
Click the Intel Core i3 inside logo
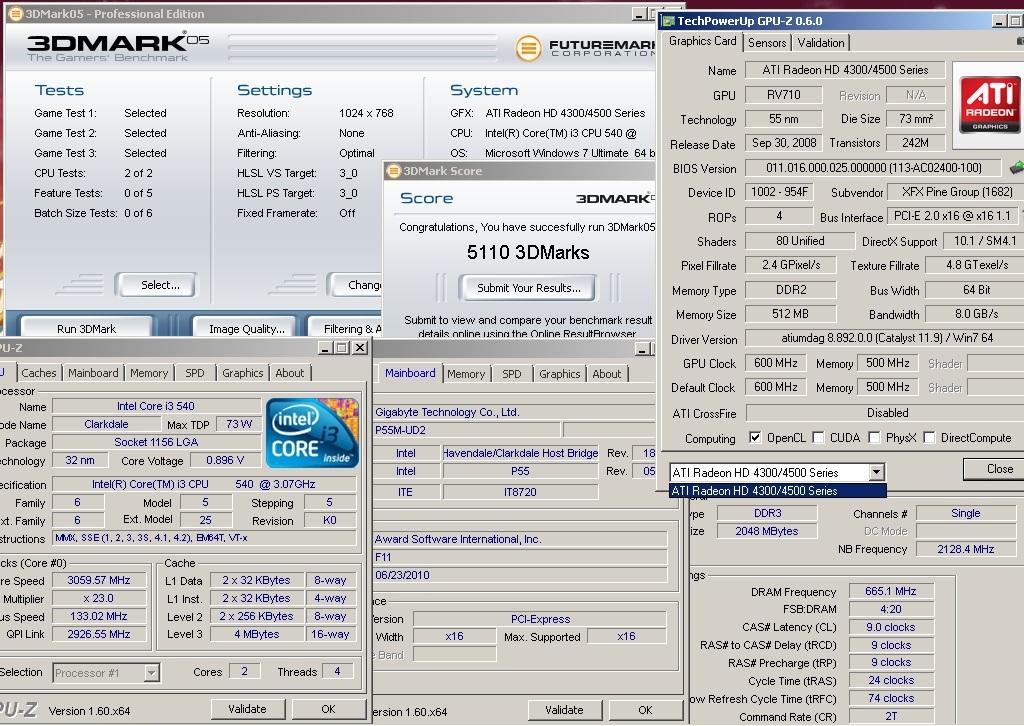[312, 432]
